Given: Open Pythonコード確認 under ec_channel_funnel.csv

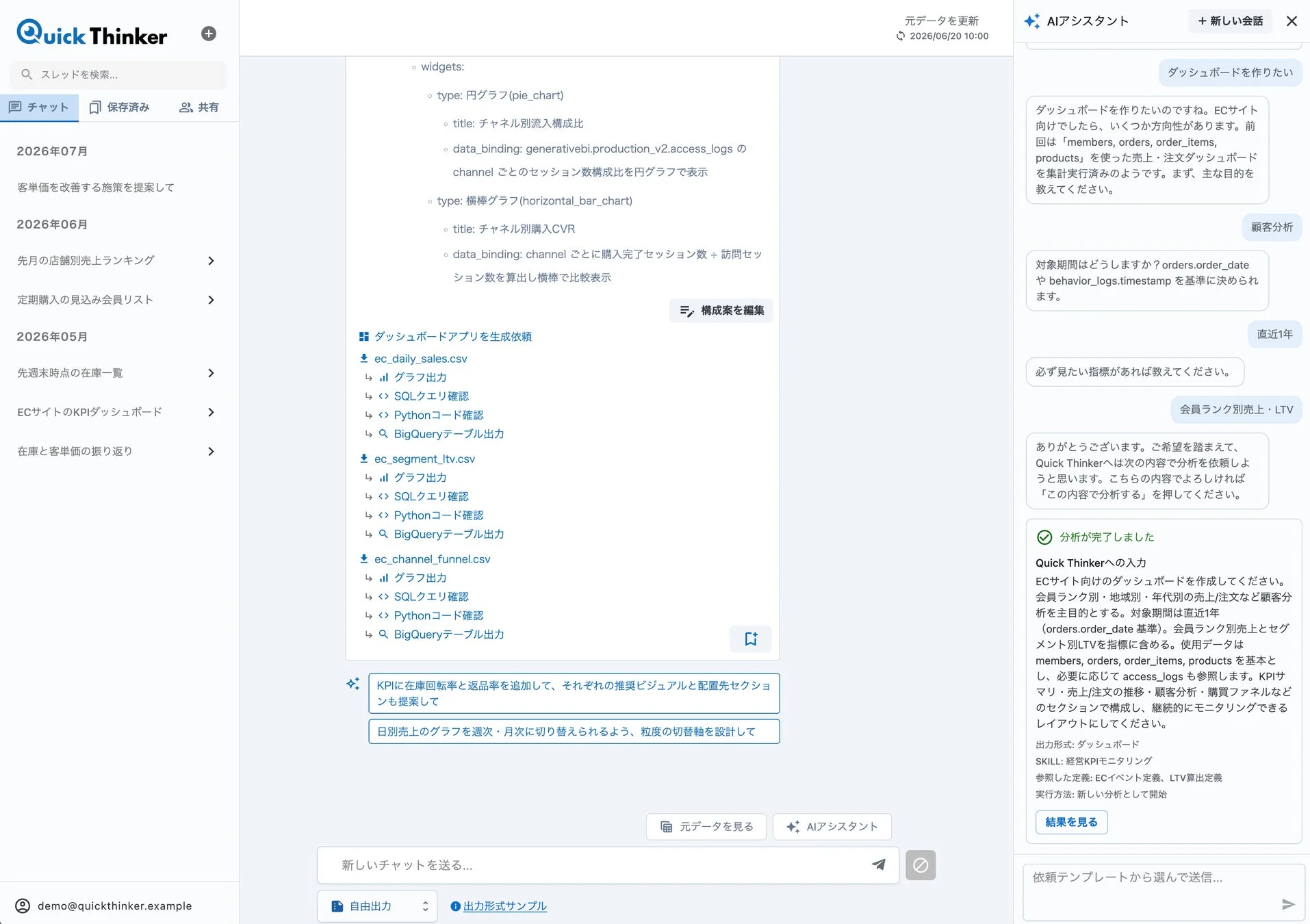Looking at the screenshot, I should pyautogui.click(x=438, y=615).
